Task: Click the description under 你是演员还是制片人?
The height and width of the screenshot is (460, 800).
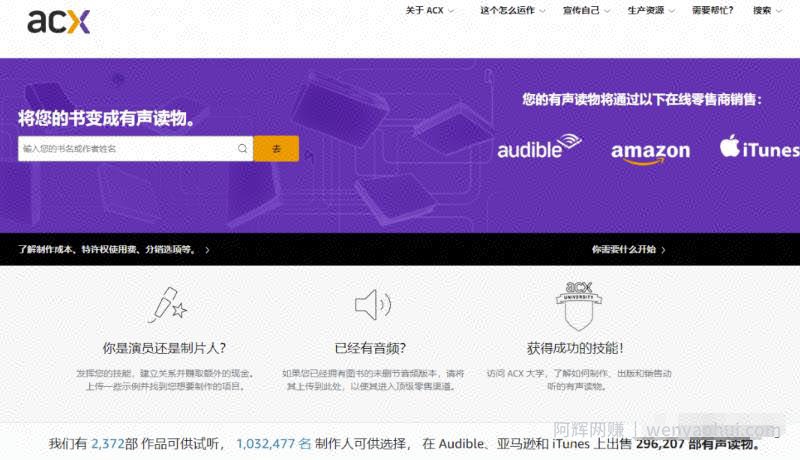Action: click(165, 380)
